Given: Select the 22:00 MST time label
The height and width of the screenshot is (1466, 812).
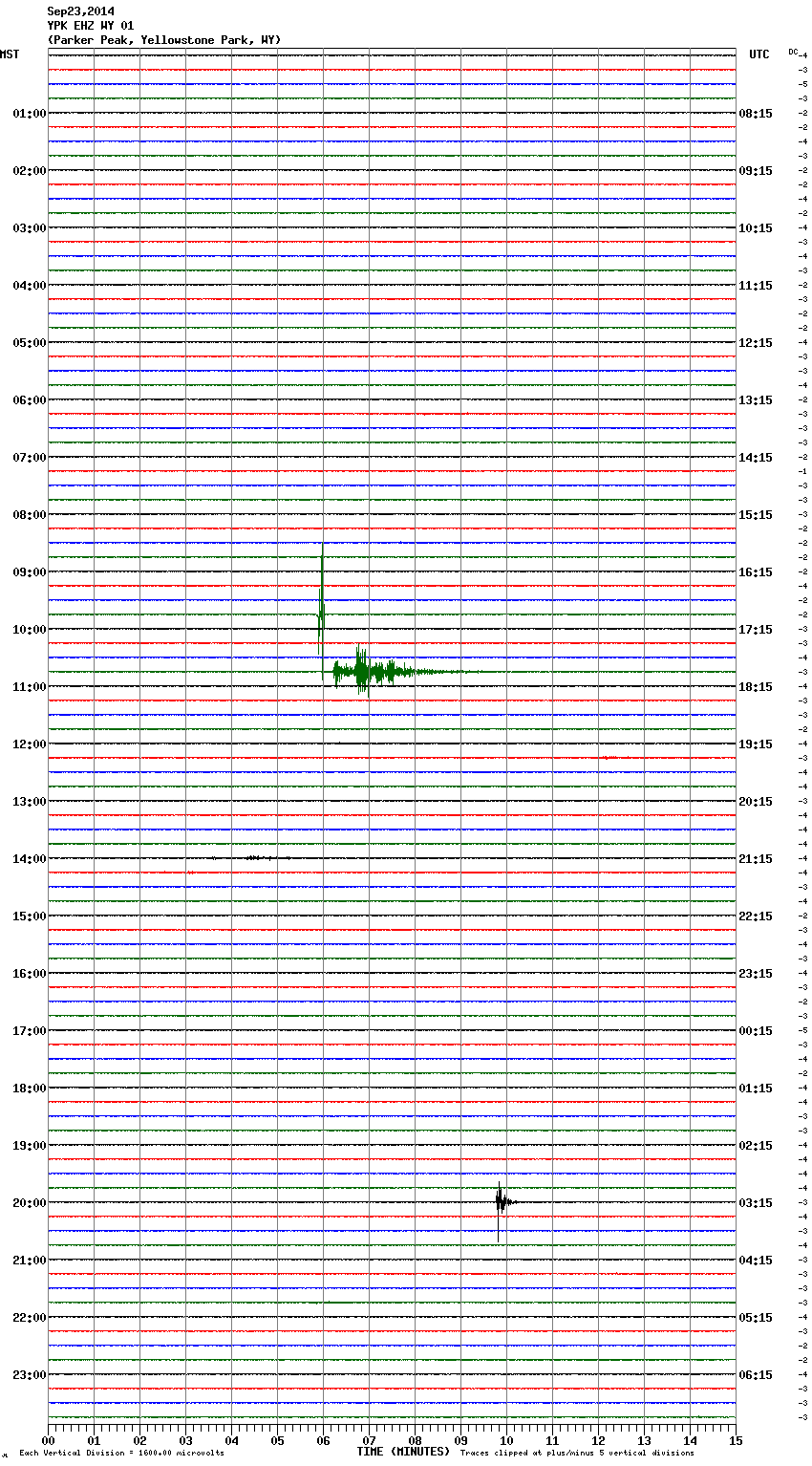Looking at the screenshot, I should pos(29,1318).
